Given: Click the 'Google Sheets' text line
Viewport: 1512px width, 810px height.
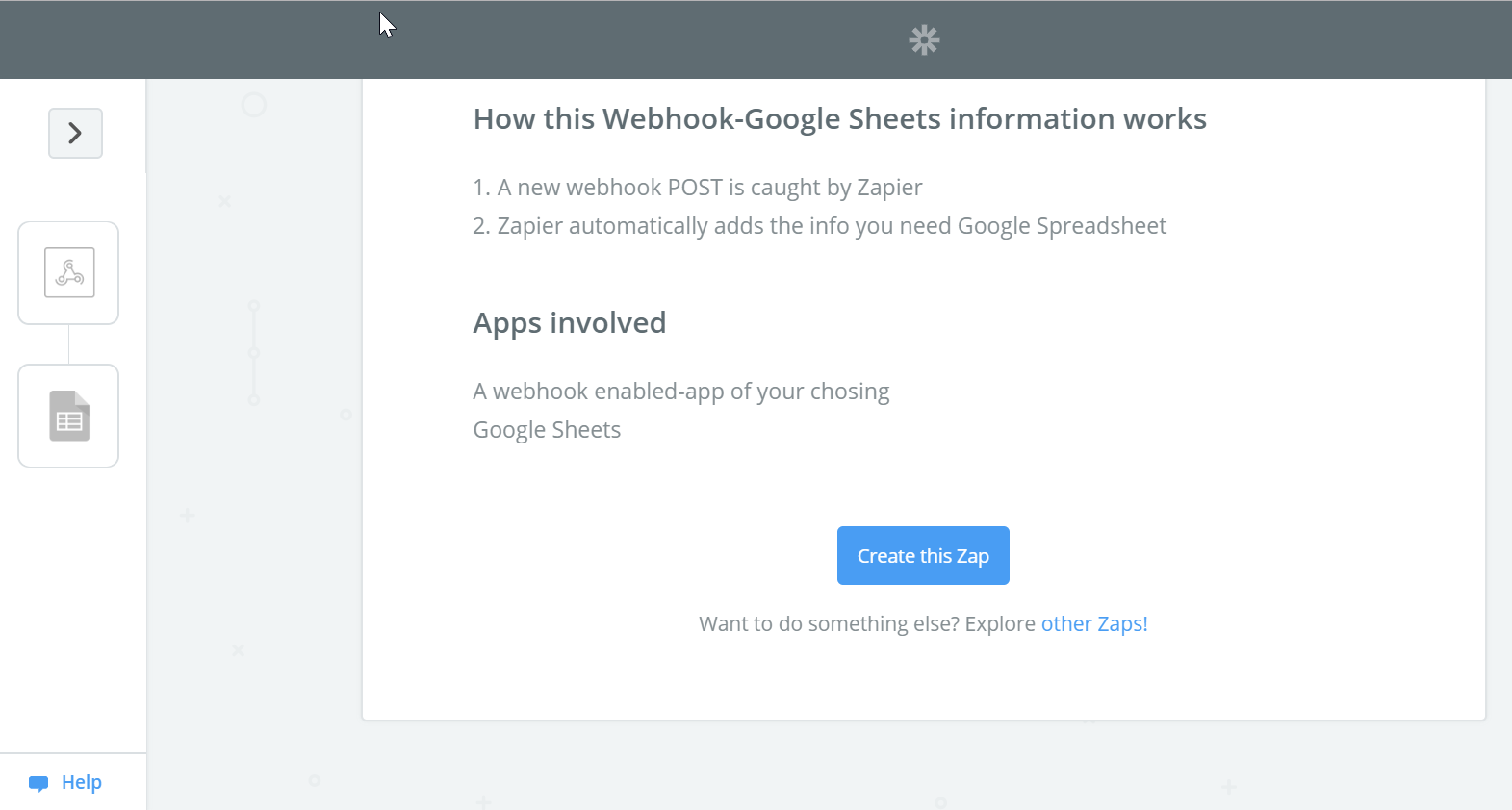Looking at the screenshot, I should click(547, 429).
